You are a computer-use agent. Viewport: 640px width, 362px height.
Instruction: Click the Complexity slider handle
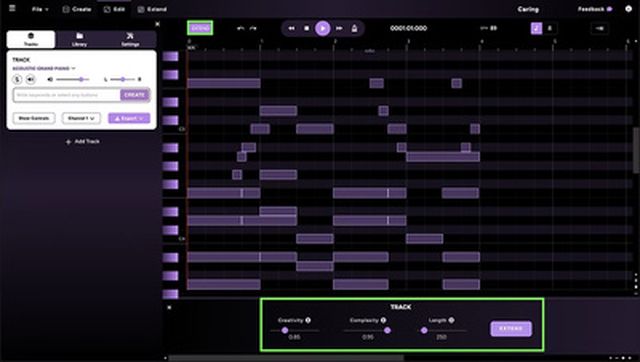tap(387, 330)
